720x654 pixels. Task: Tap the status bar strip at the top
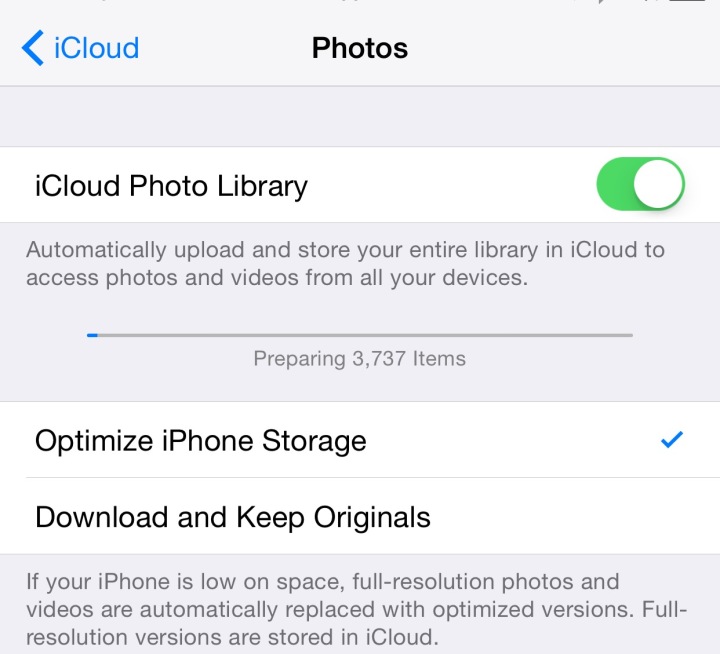click(360, 3)
